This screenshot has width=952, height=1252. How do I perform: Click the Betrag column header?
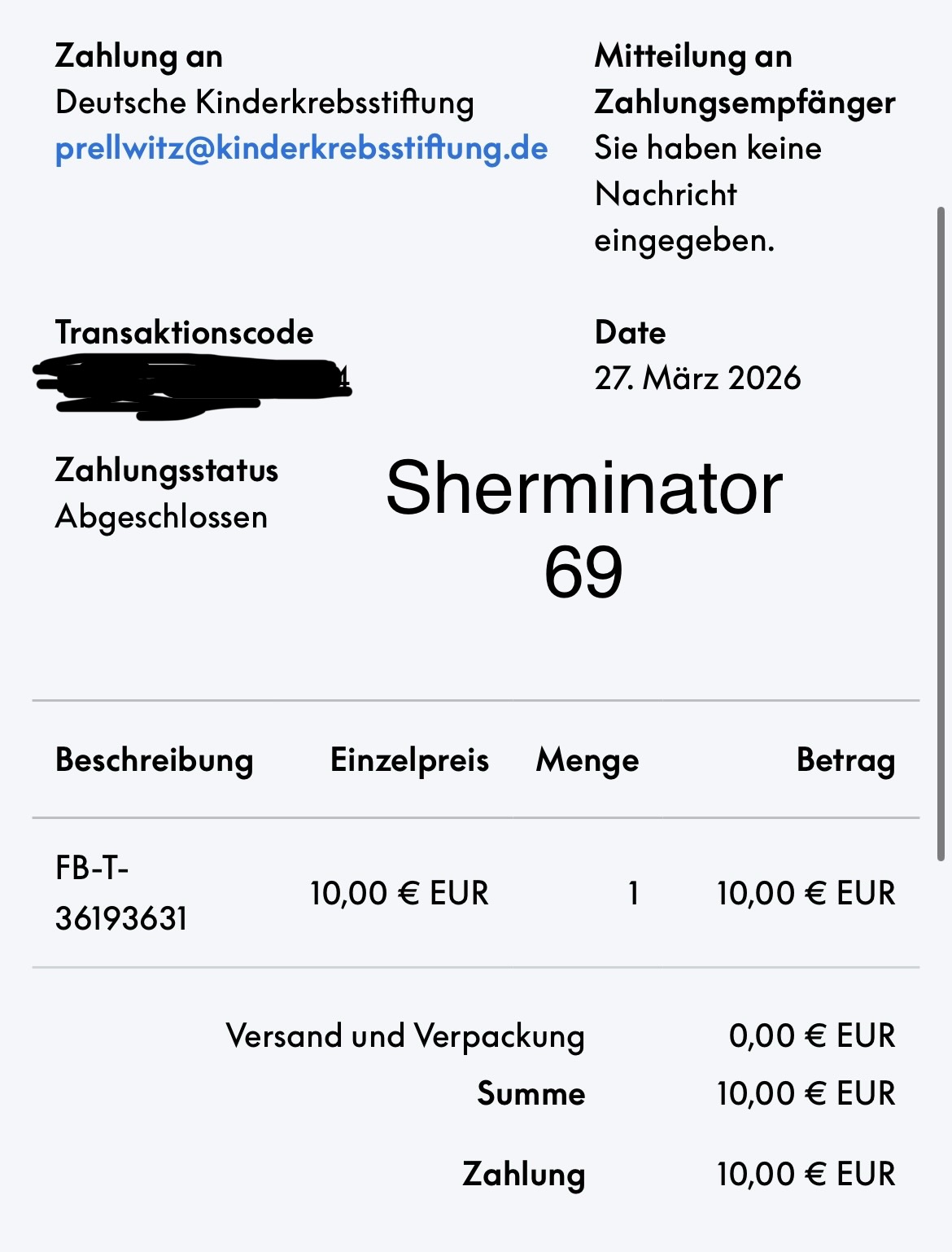[x=845, y=760]
